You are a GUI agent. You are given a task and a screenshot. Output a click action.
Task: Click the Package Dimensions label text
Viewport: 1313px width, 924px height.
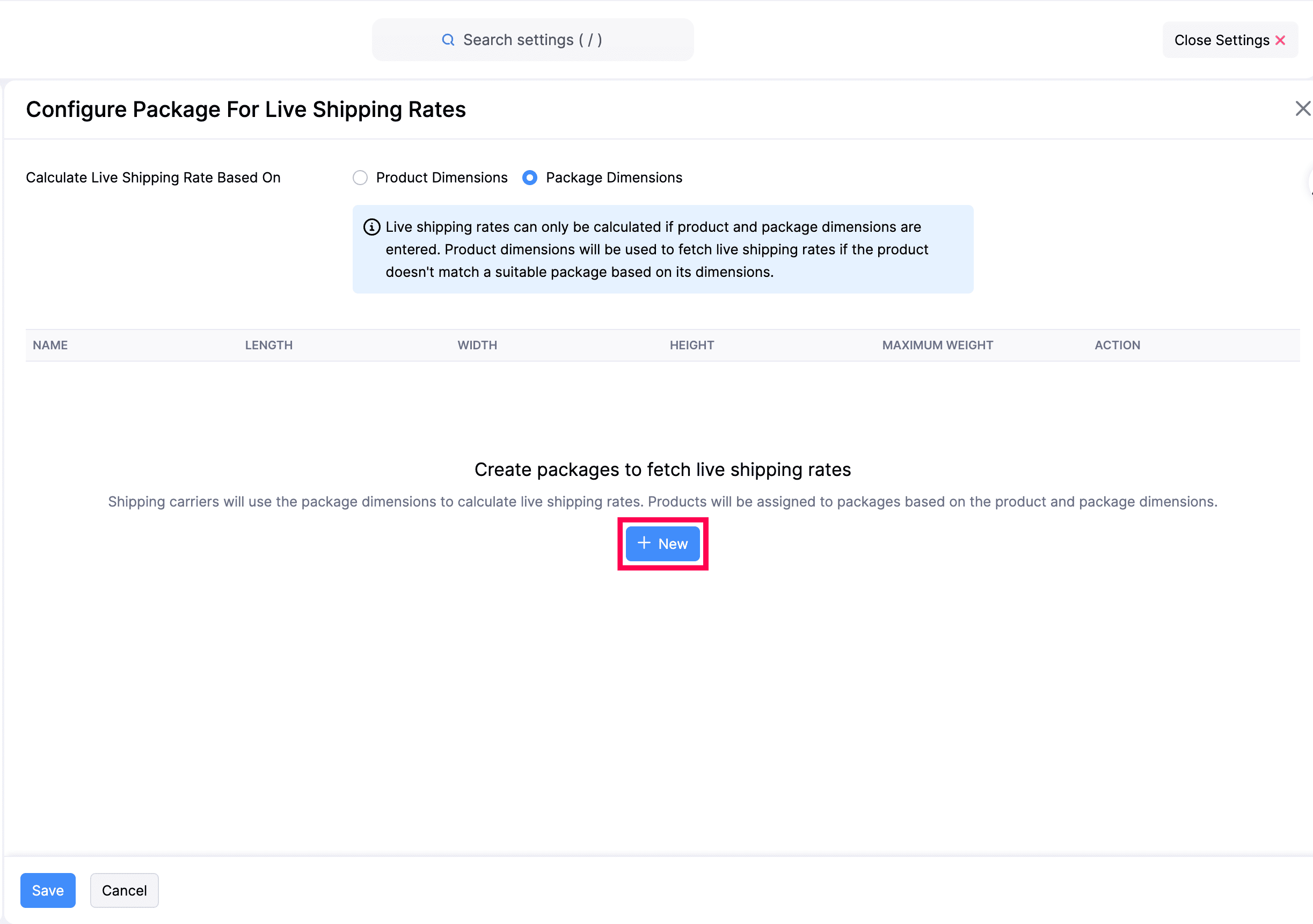point(614,178)
